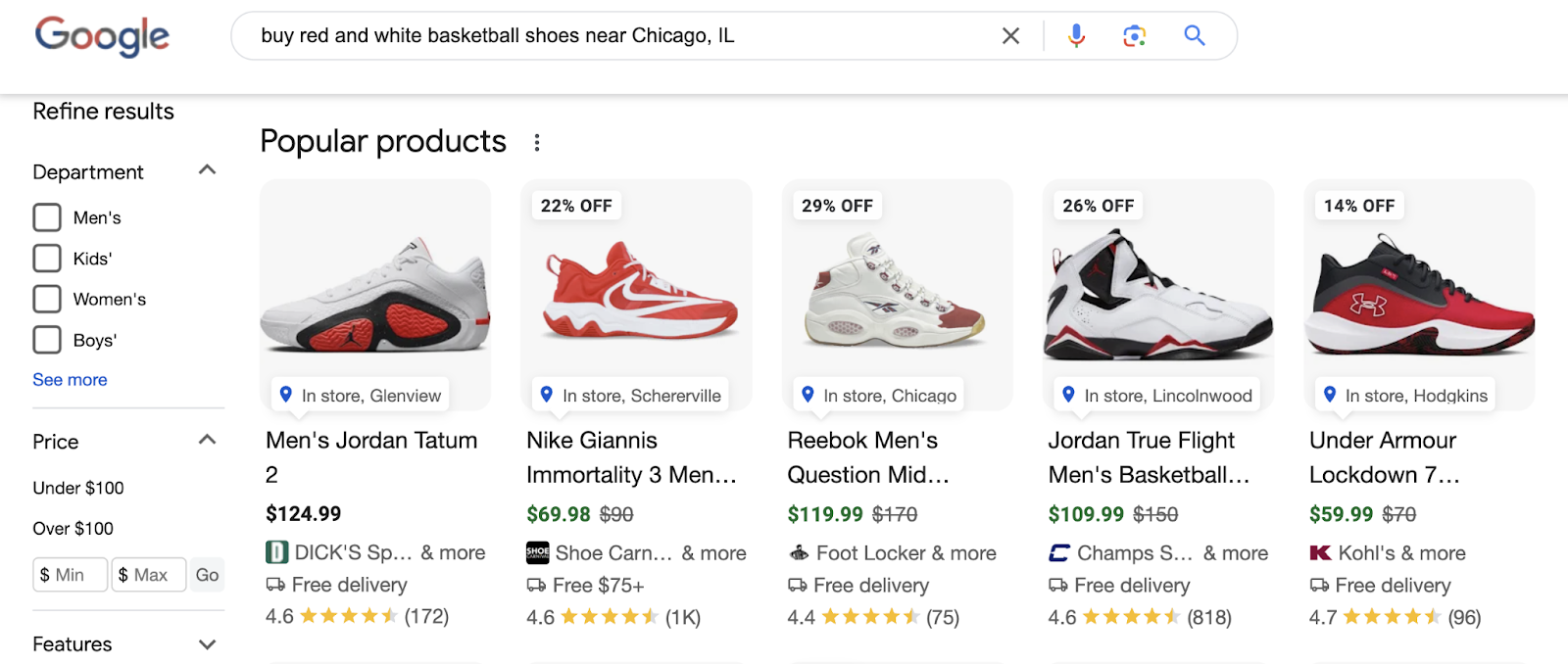Viewport: 1568px width, 664px height.
Task: Click See more departments
Action: [x=69, y=379]
